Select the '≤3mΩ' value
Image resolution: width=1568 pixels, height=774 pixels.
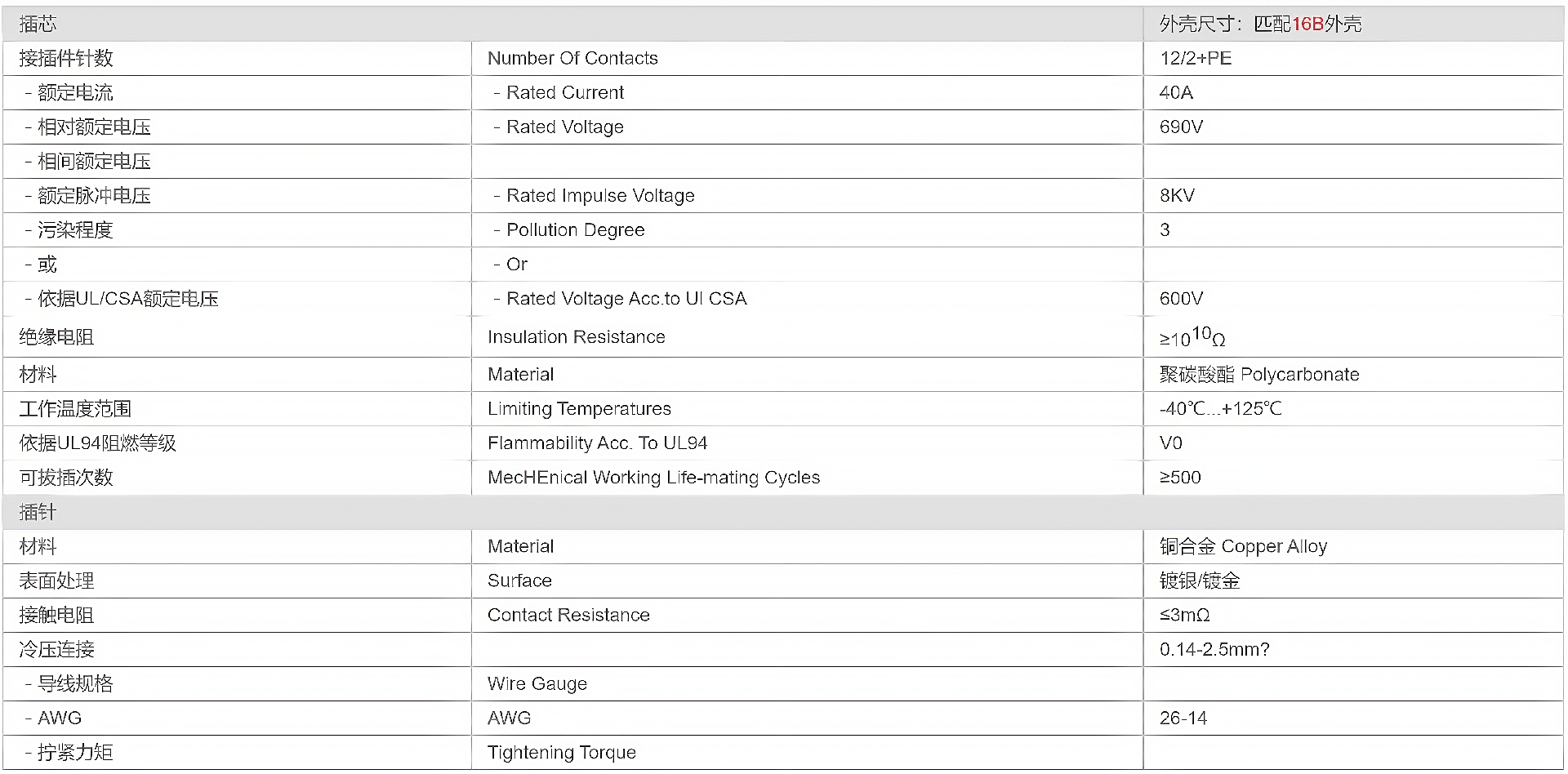[x=1185, y=615]
